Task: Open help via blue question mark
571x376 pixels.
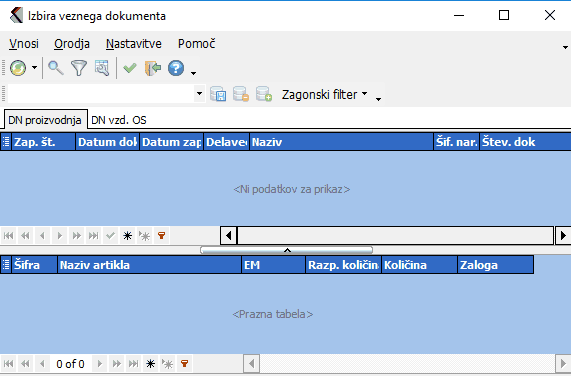Action: click(x=176, y=68)
